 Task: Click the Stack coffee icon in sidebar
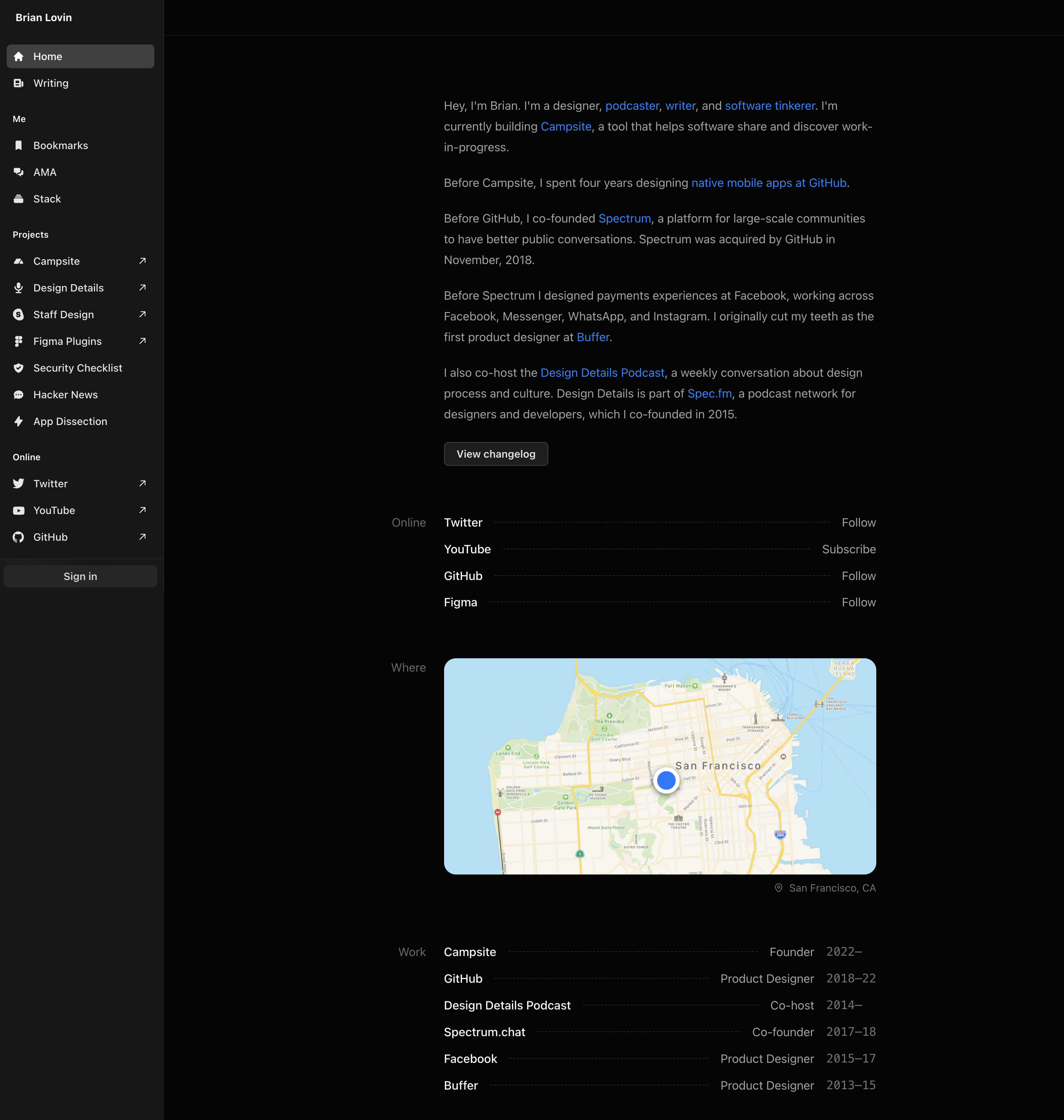click(x=19, y=198)
